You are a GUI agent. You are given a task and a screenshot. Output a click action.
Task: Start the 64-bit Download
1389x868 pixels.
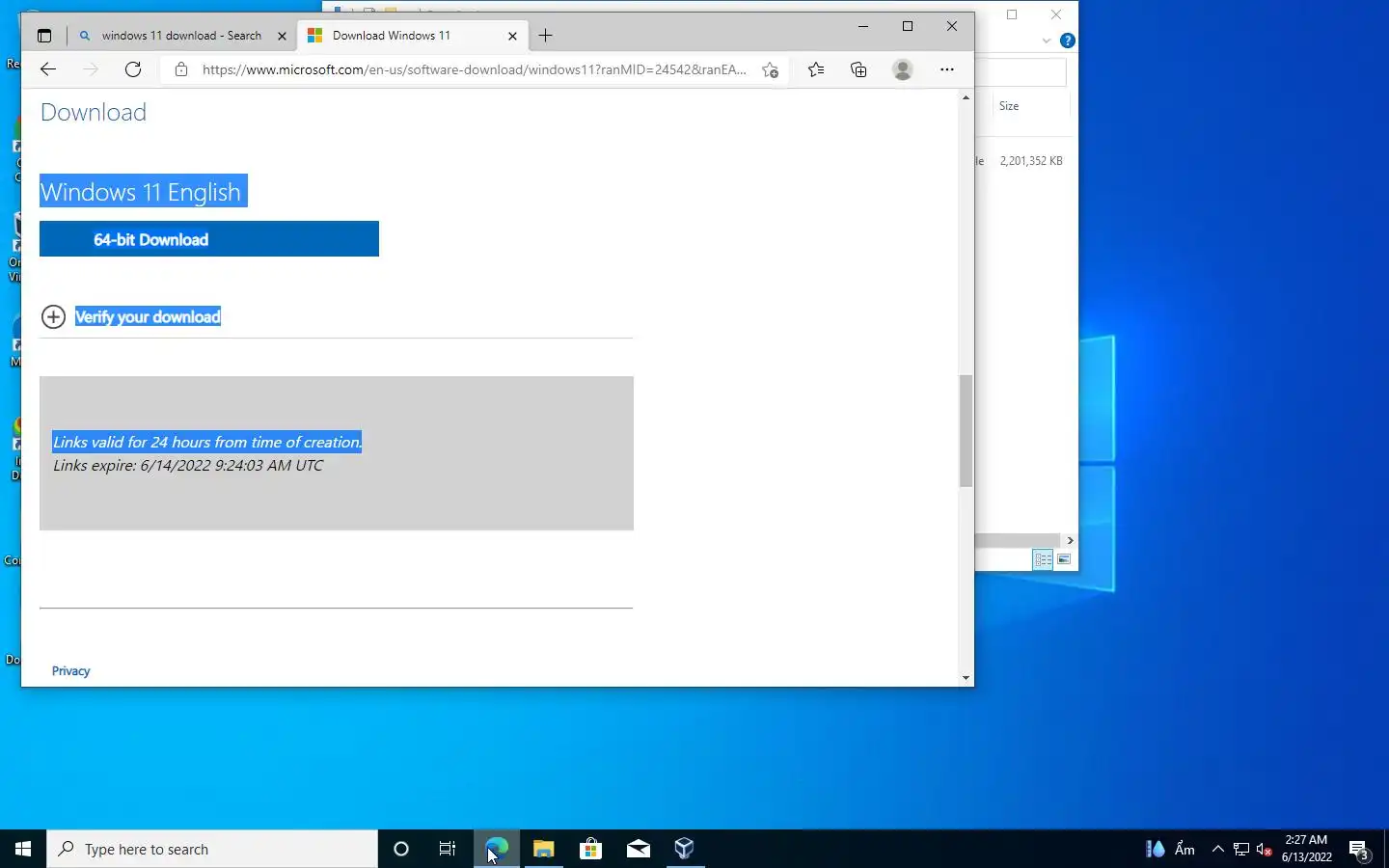pyautogui.click(x=209, y=239)
